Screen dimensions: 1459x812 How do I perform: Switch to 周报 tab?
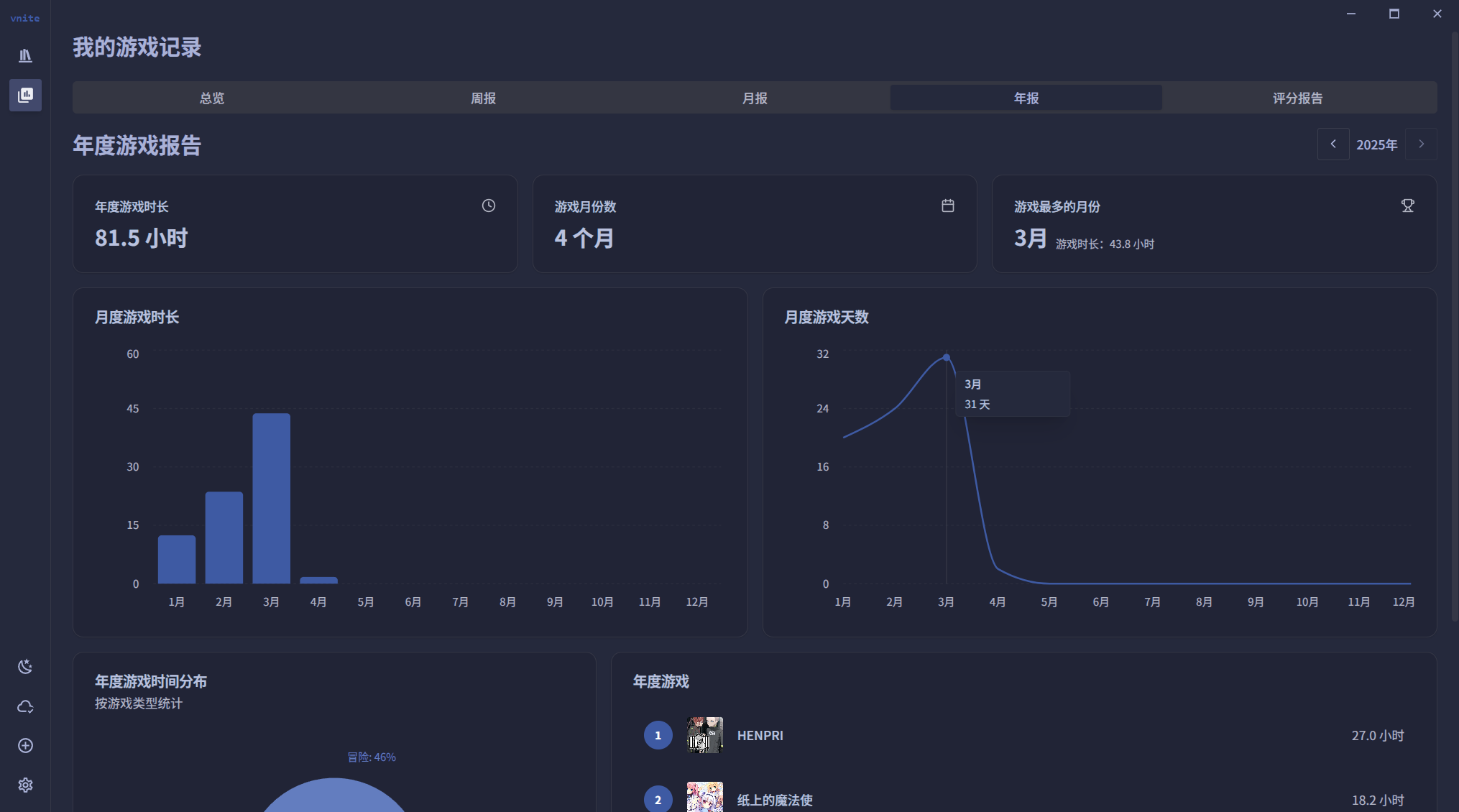(483, 98)
